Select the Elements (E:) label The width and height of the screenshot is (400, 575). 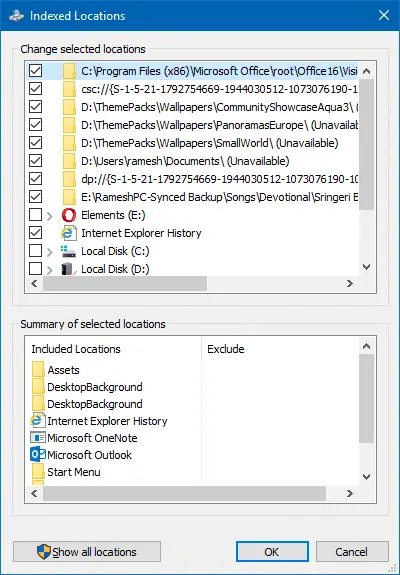click(113, 215)
